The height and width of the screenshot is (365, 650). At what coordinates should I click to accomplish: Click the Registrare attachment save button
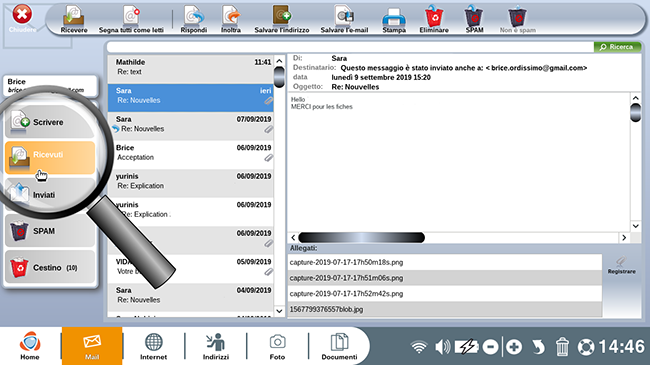click(x=621, y=265)
